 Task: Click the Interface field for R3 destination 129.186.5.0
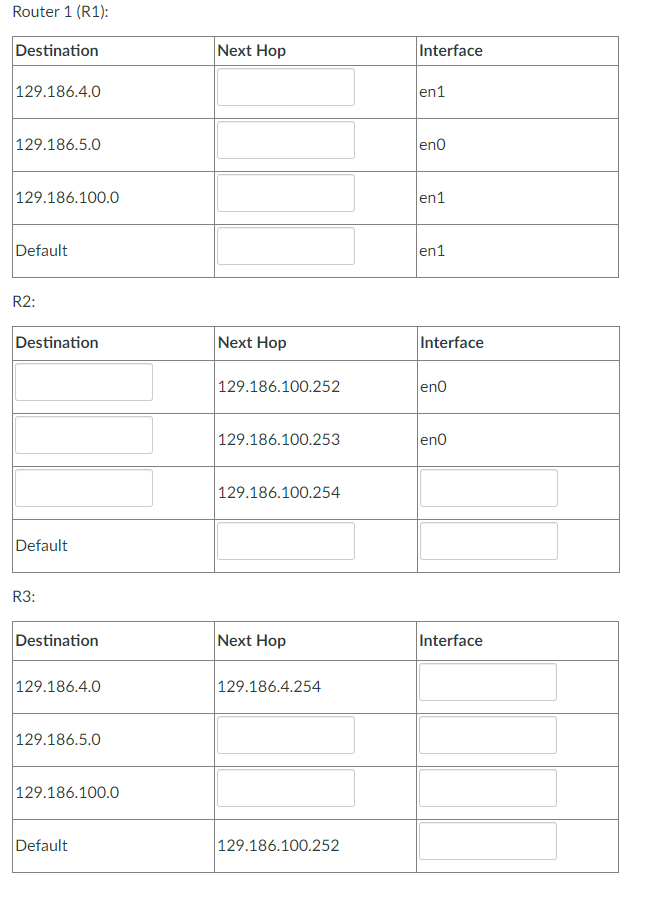487,735
